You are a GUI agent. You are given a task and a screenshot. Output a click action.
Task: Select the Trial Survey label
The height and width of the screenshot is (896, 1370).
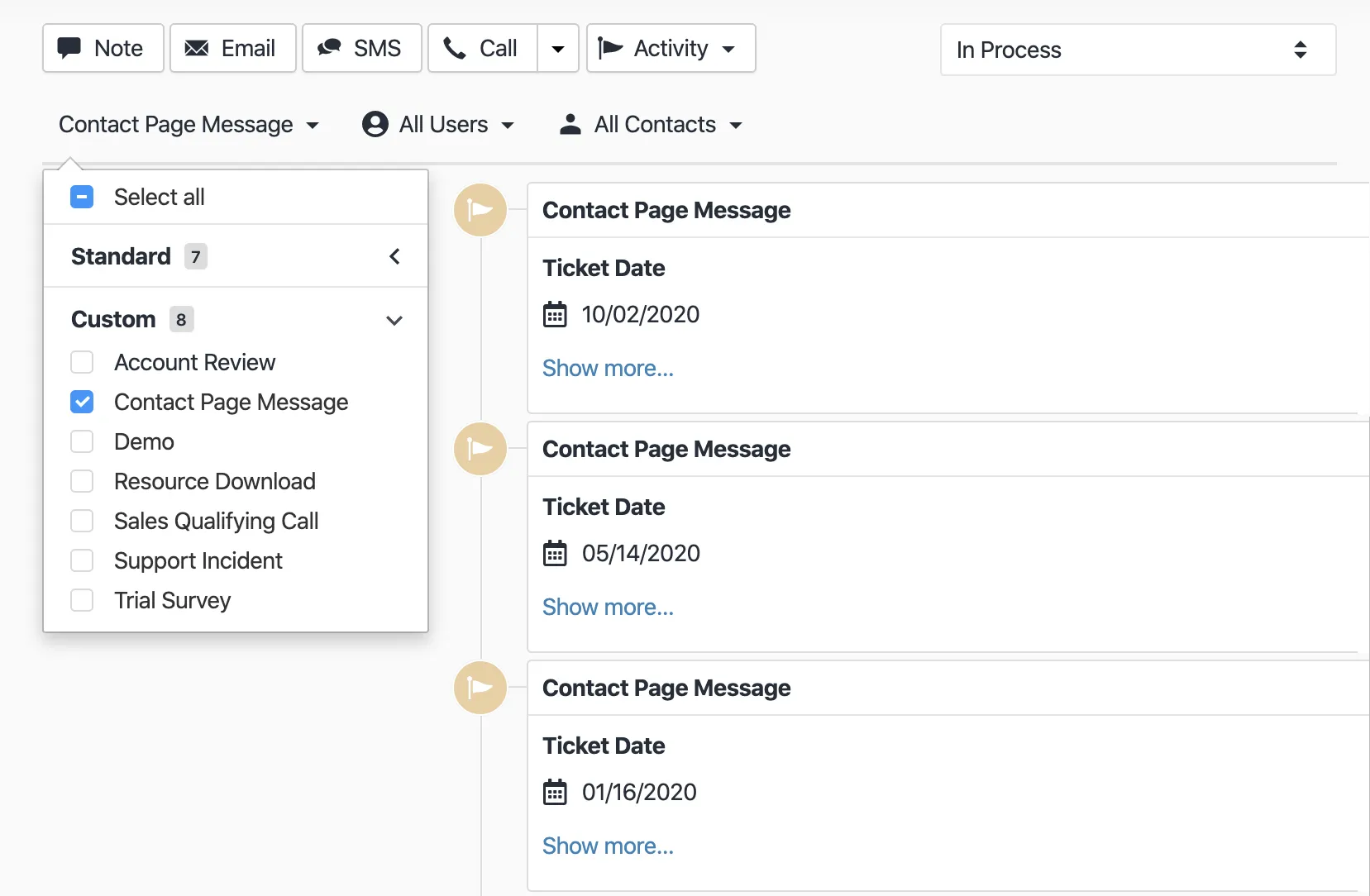(173, 600)
